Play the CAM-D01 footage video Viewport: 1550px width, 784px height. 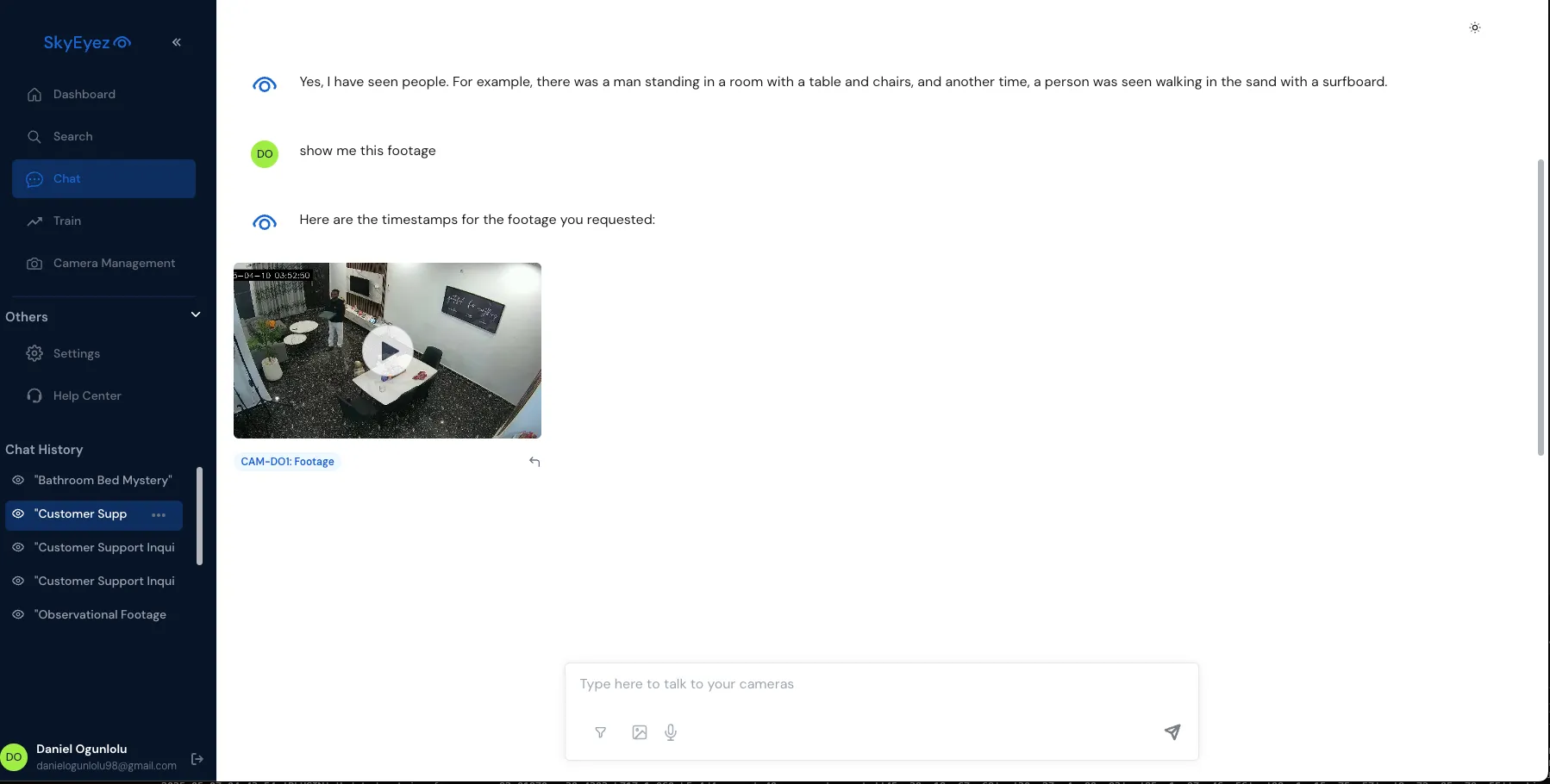pyautogui.click(x=388, y=351)
